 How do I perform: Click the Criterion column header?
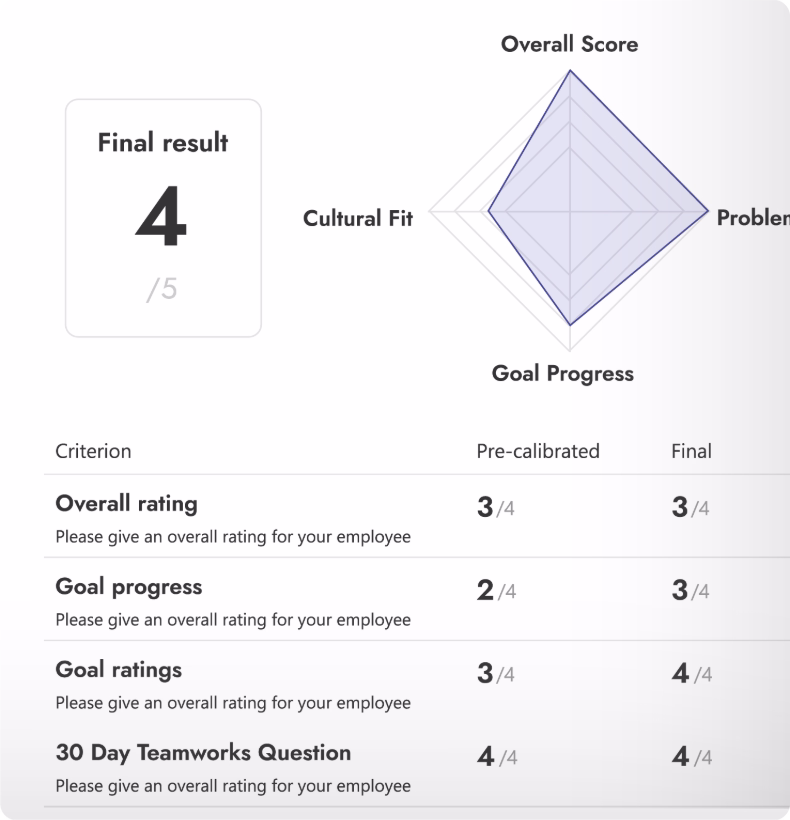pos(93,451)
